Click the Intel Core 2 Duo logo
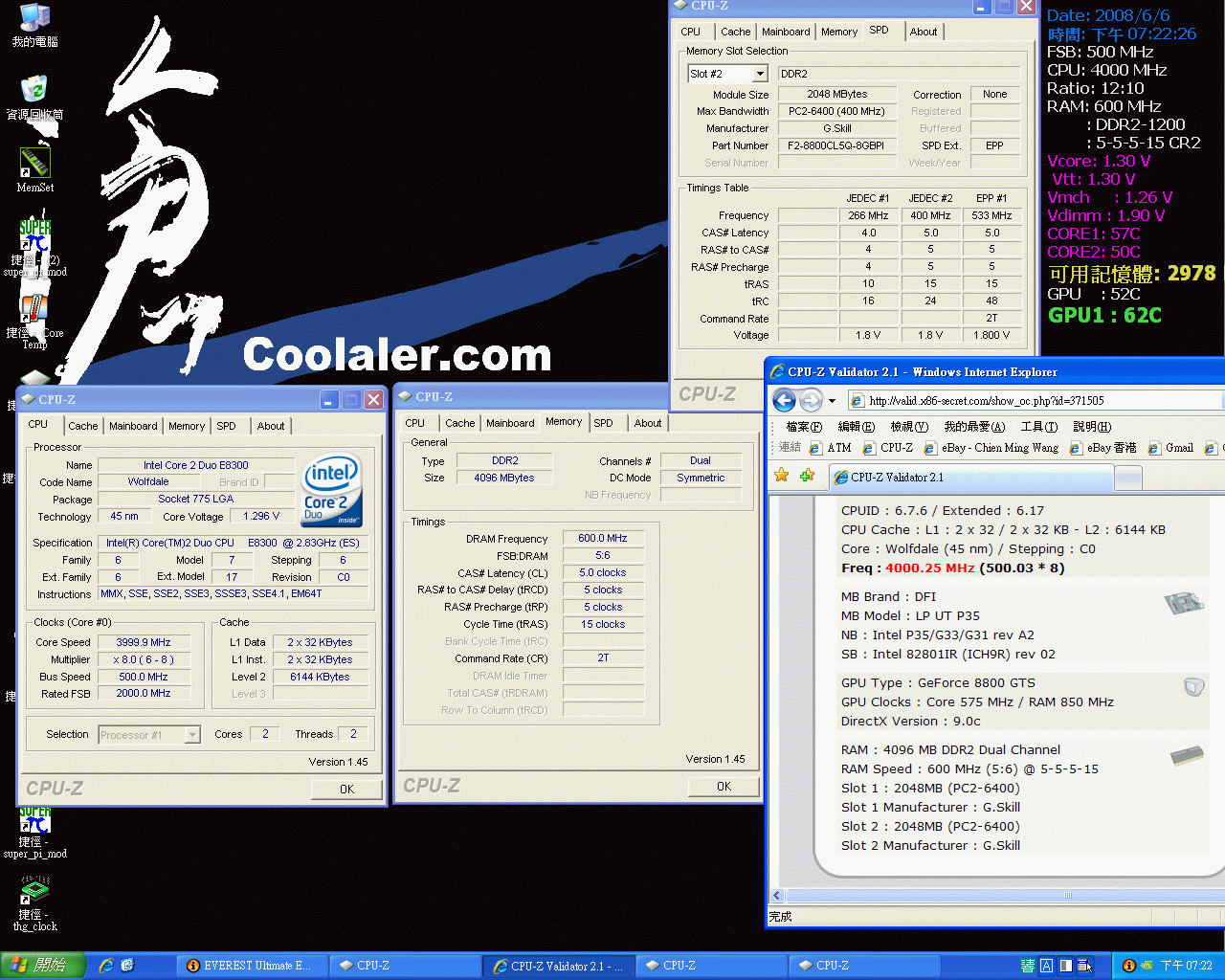This screenshot has height=980, width=1225. pos(332,489)
